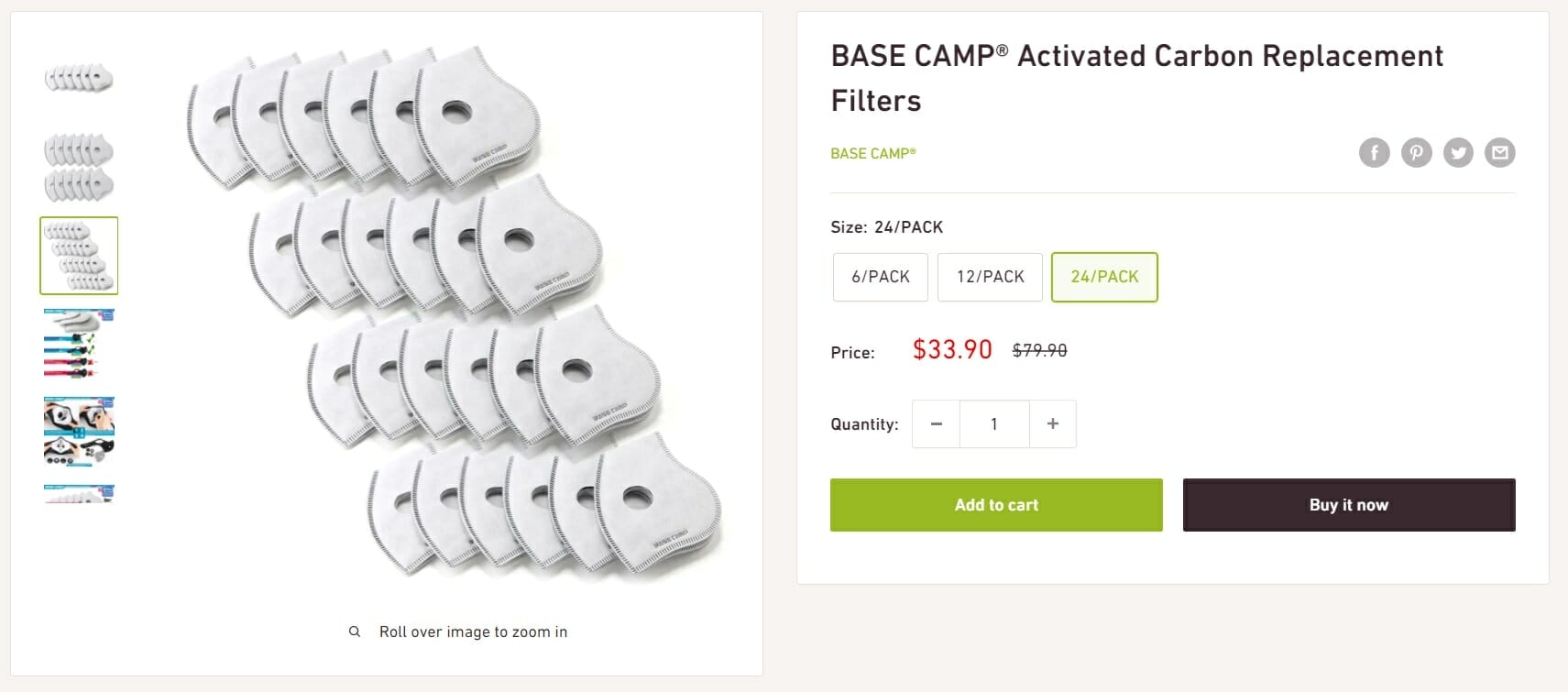The width and height of the screenshot is (1568, 692).
Task: Click Buy it now
Action: click(1348, 504)
